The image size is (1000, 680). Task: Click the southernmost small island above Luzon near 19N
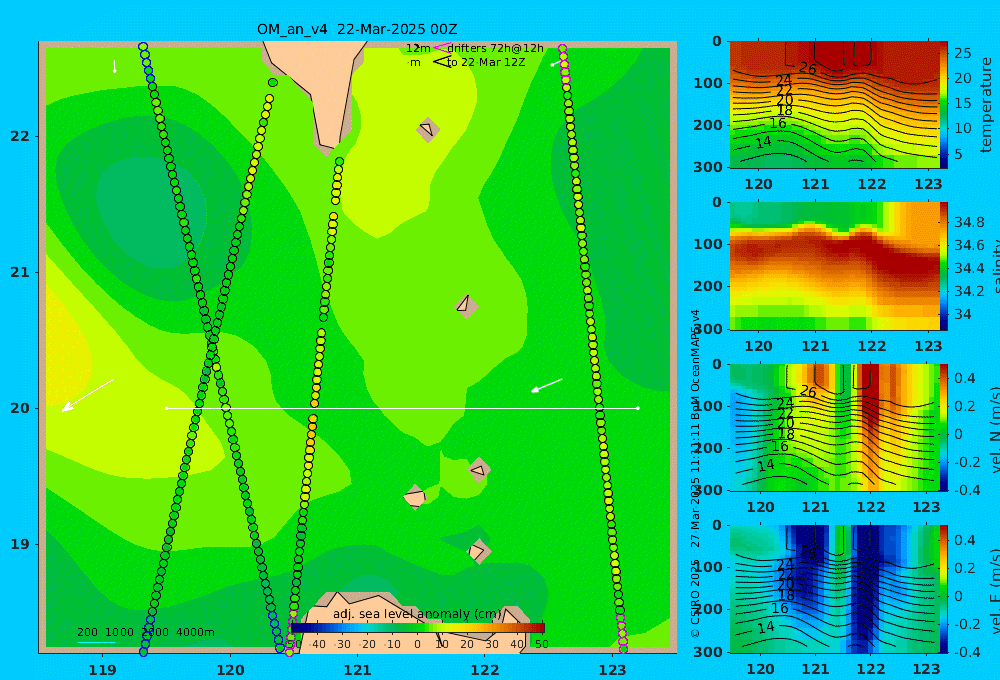tap(478, 551)
